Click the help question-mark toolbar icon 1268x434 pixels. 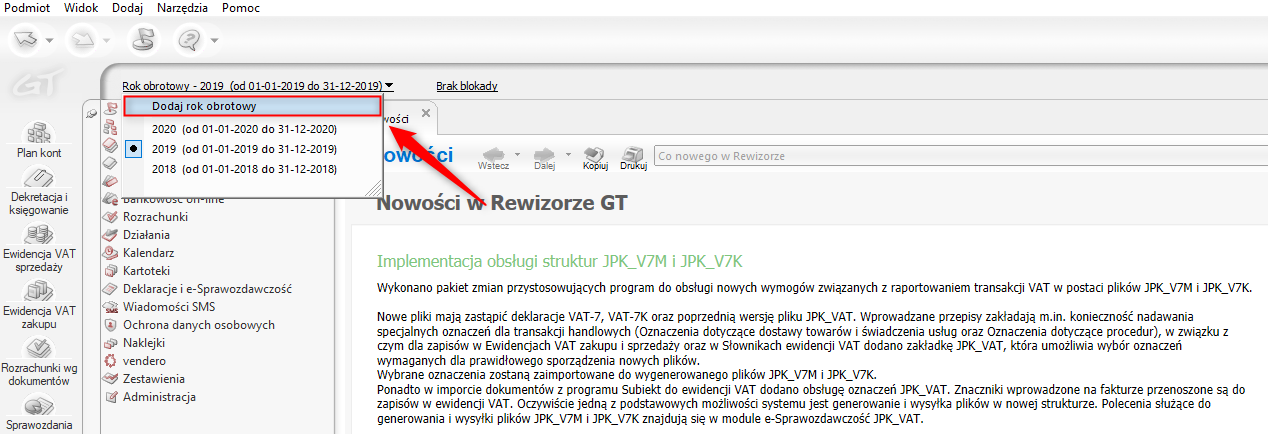point(189,40)
